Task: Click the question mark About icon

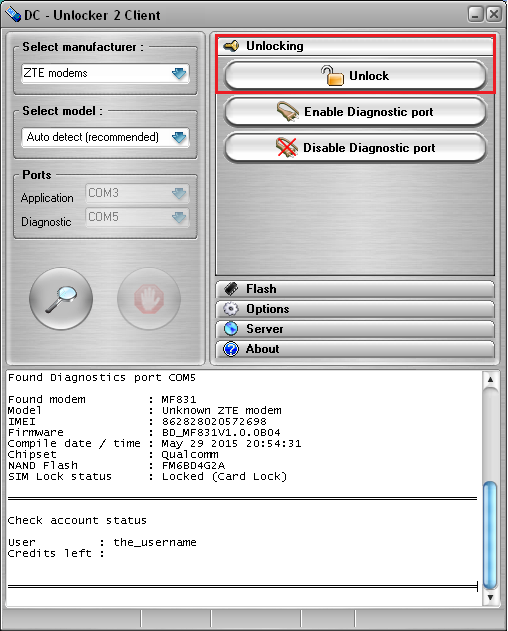Action: (231, 349)
